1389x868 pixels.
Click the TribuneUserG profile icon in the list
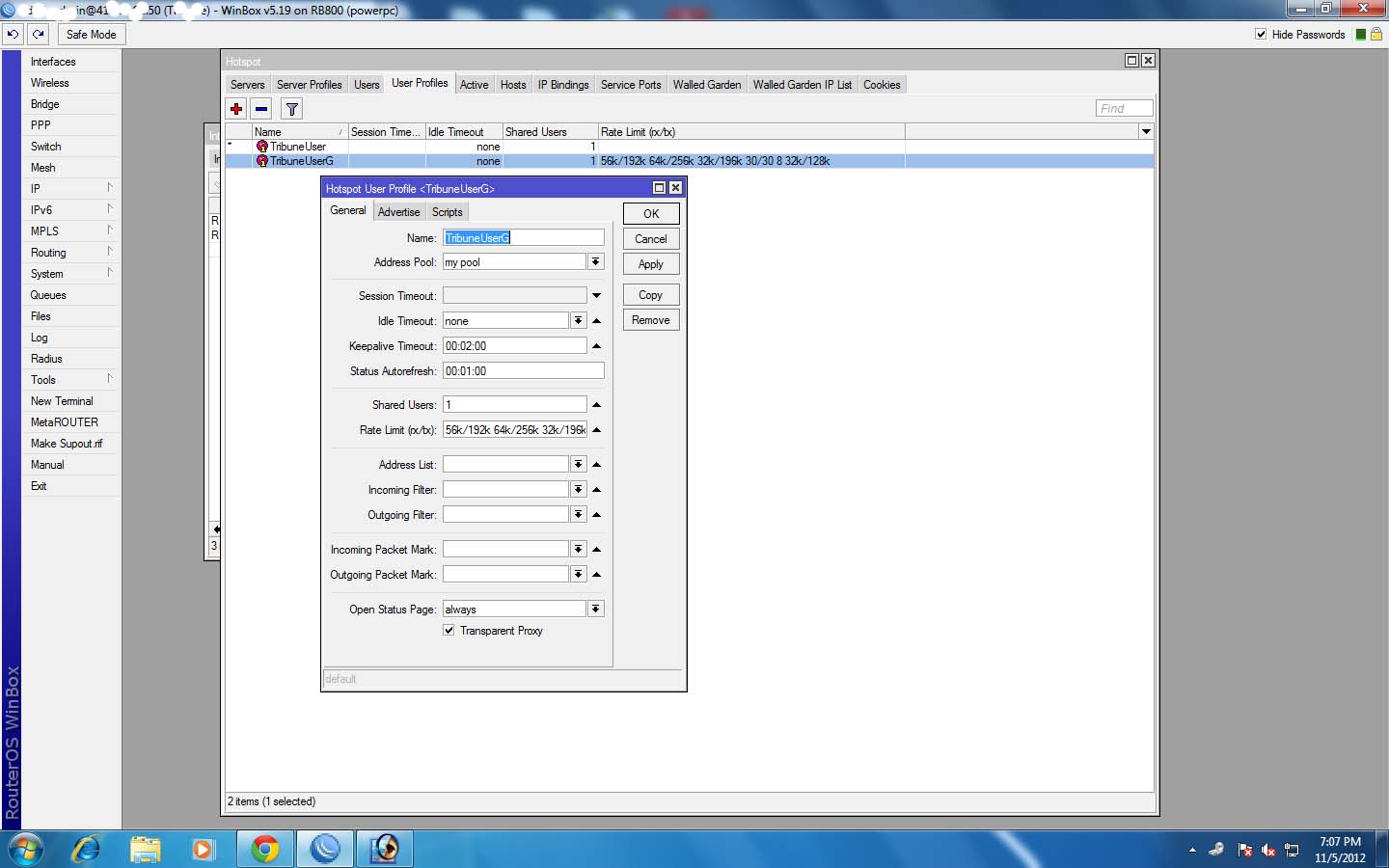pos(262,161)
